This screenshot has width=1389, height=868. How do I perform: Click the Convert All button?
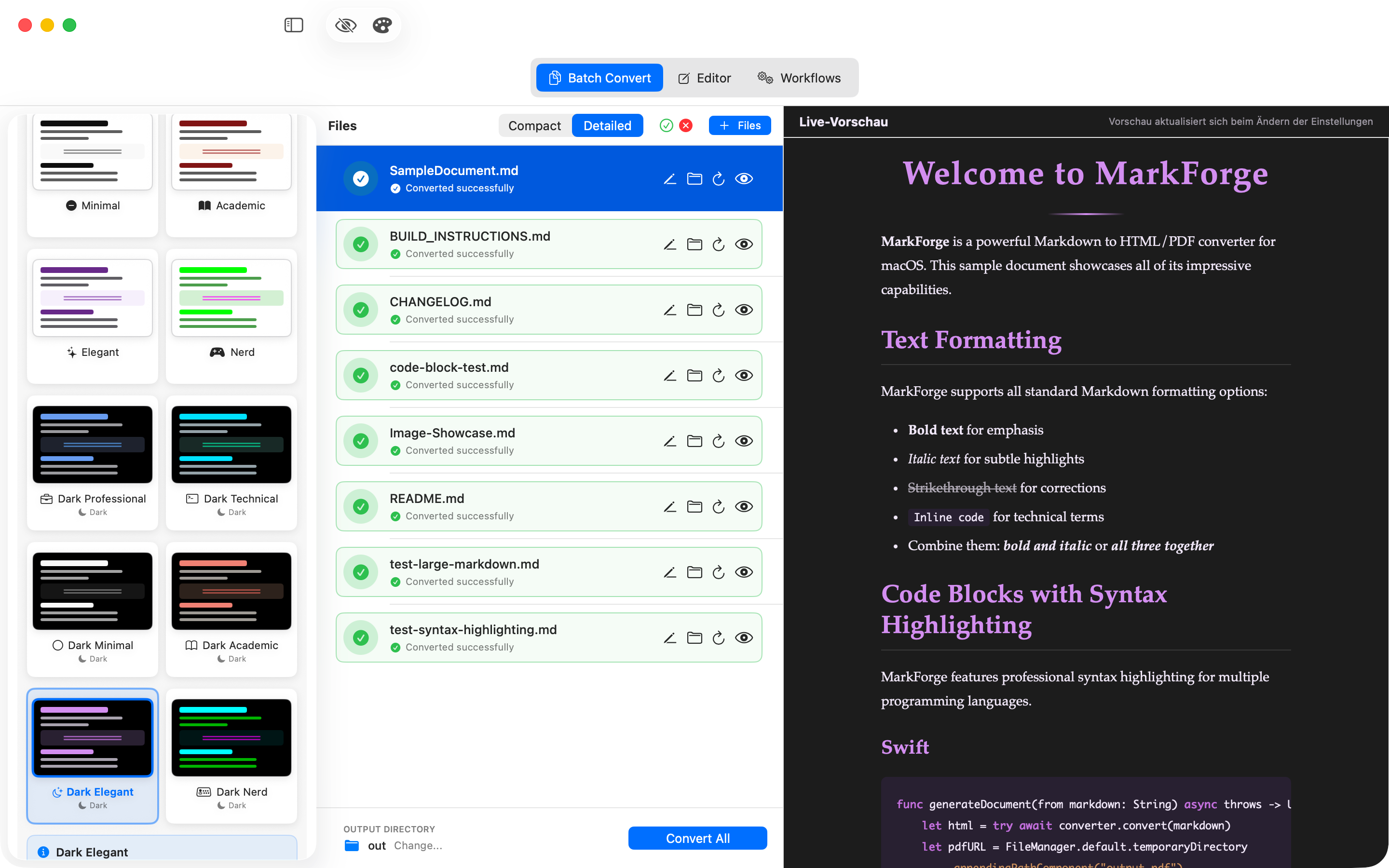[697, 838]
